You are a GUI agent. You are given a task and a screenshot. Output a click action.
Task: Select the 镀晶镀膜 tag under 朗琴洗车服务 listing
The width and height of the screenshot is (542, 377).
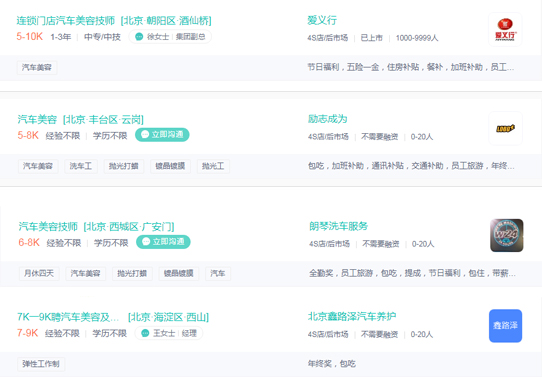pos(179,274)
